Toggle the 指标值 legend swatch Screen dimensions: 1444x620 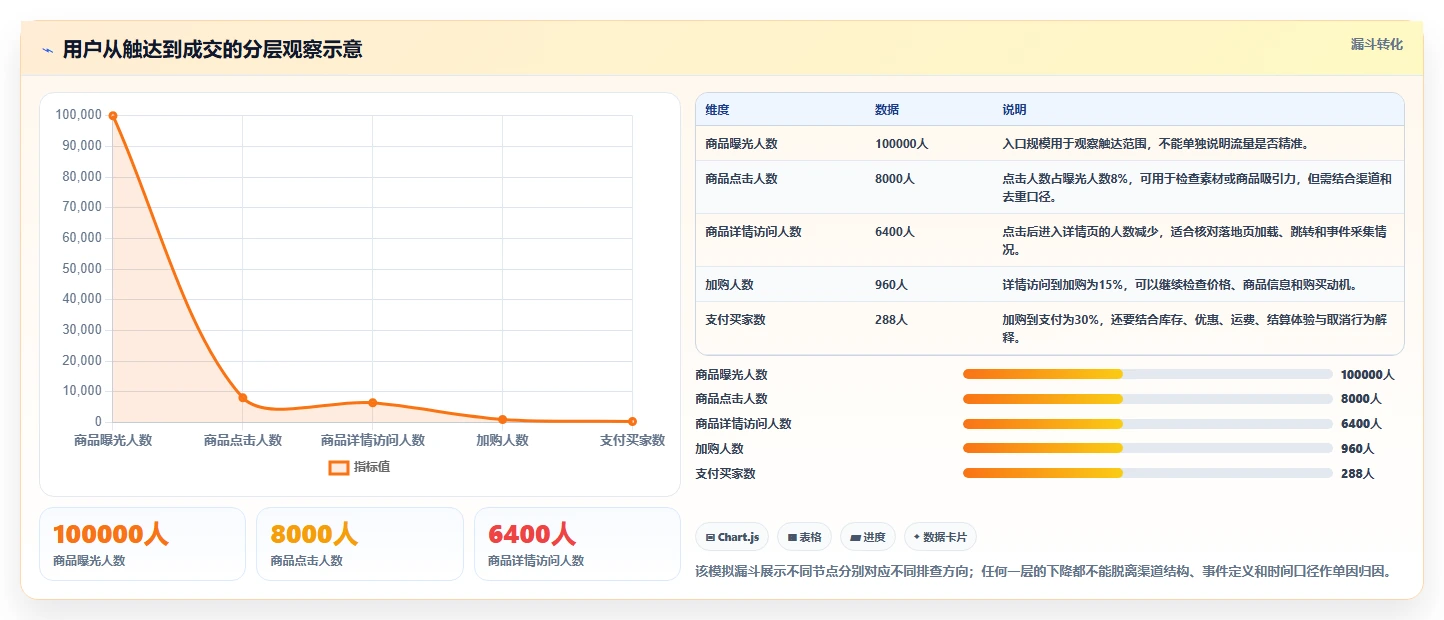(339, 467)
